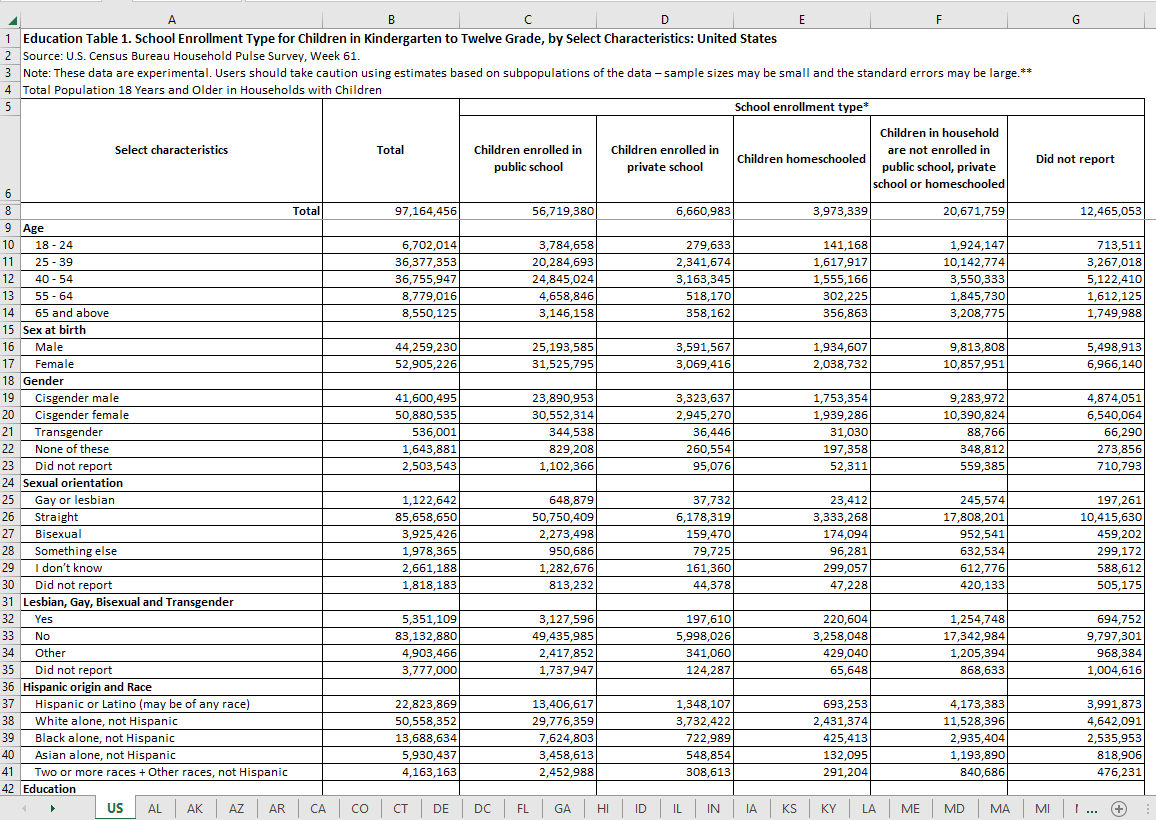
Task: Click the 'Did not report' column header cell
Action: pyautogui.click(x=1075, y=159)
